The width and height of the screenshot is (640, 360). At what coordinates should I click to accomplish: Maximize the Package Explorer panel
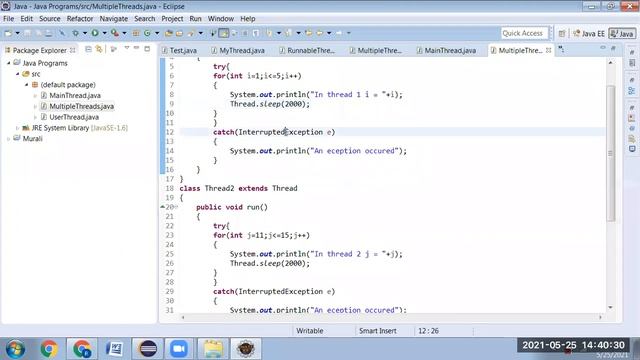coord(147,49)
